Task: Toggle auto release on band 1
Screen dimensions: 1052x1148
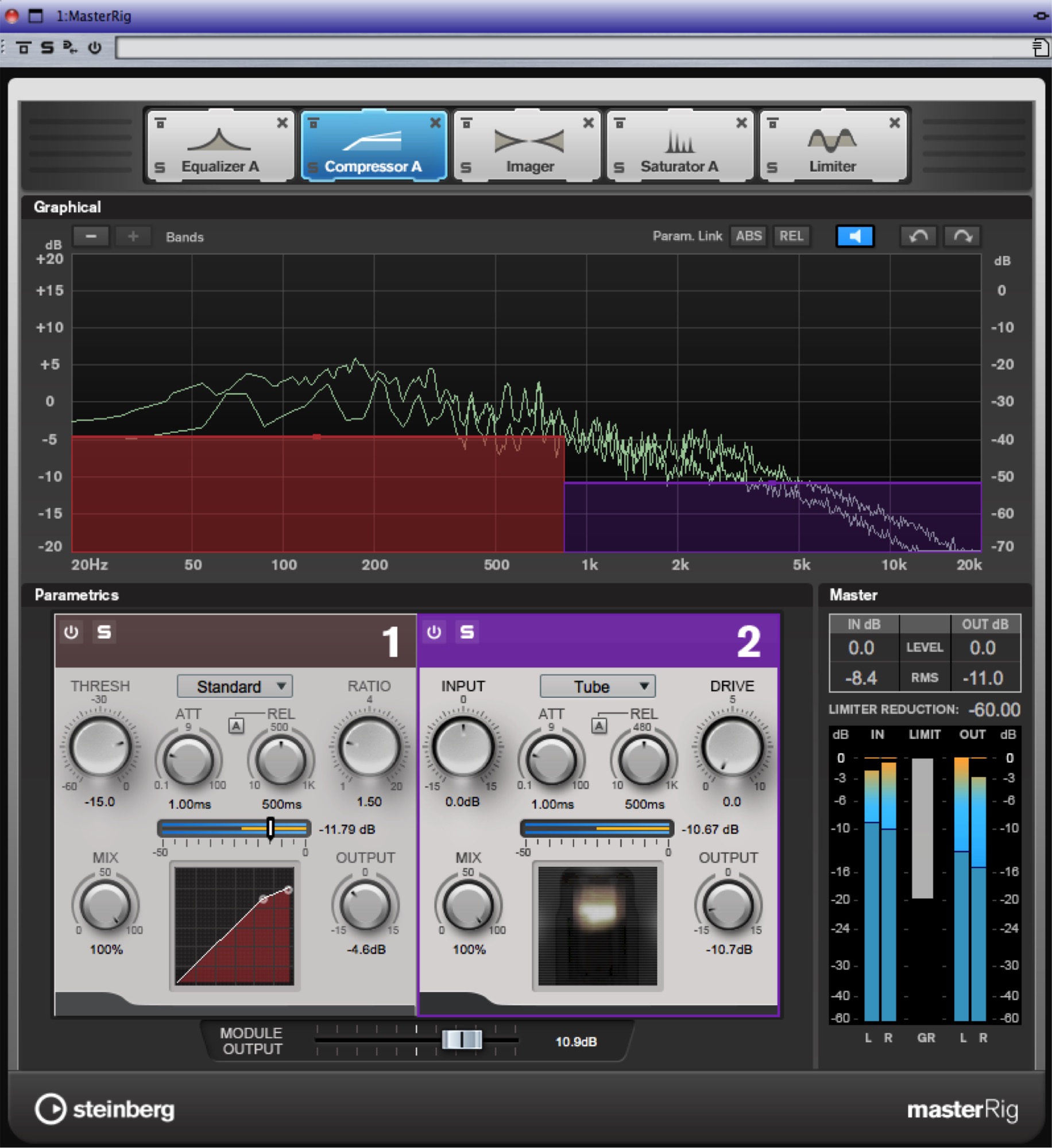Action: coord(236,726)
